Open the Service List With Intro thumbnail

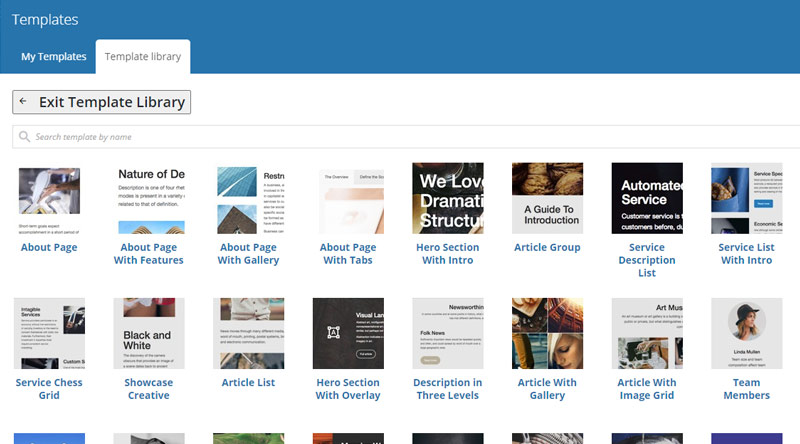[x=747, y=199]
